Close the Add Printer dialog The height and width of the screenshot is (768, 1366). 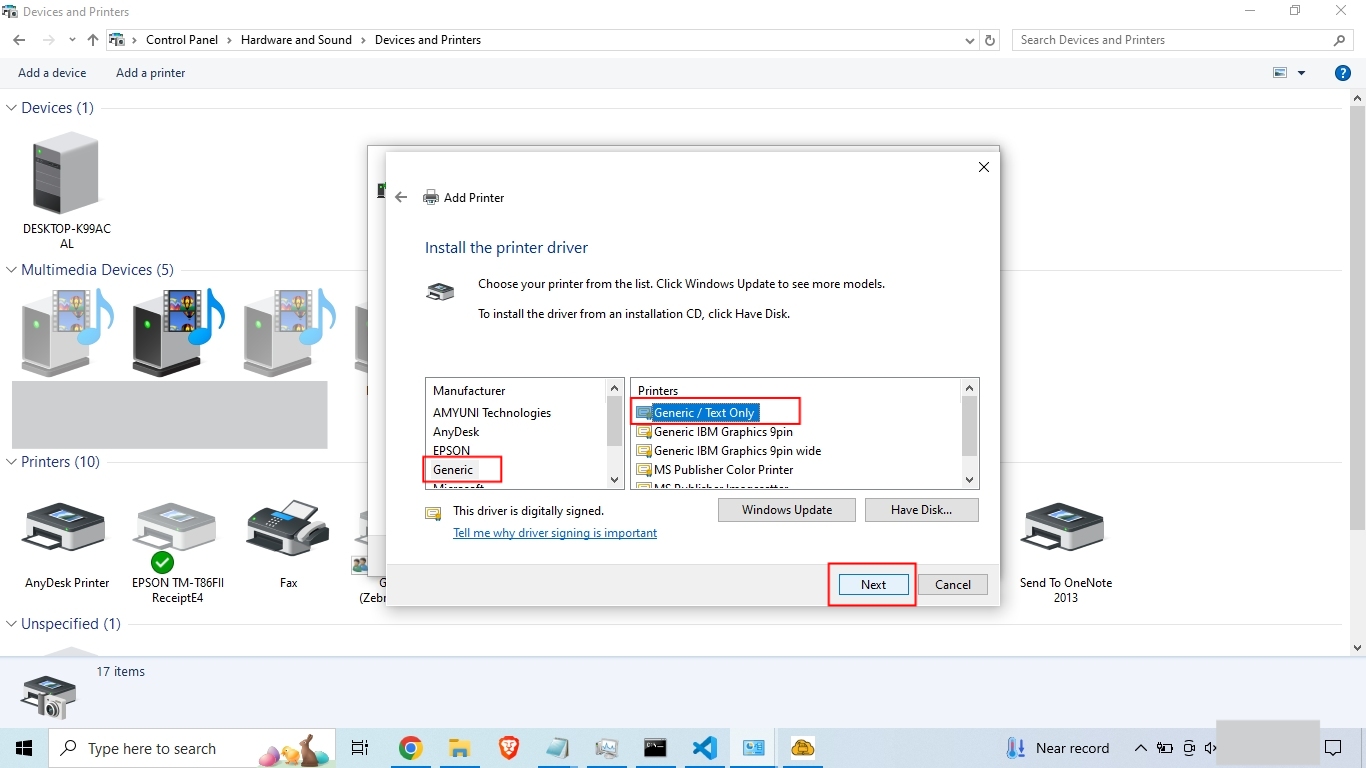point(984,167)
